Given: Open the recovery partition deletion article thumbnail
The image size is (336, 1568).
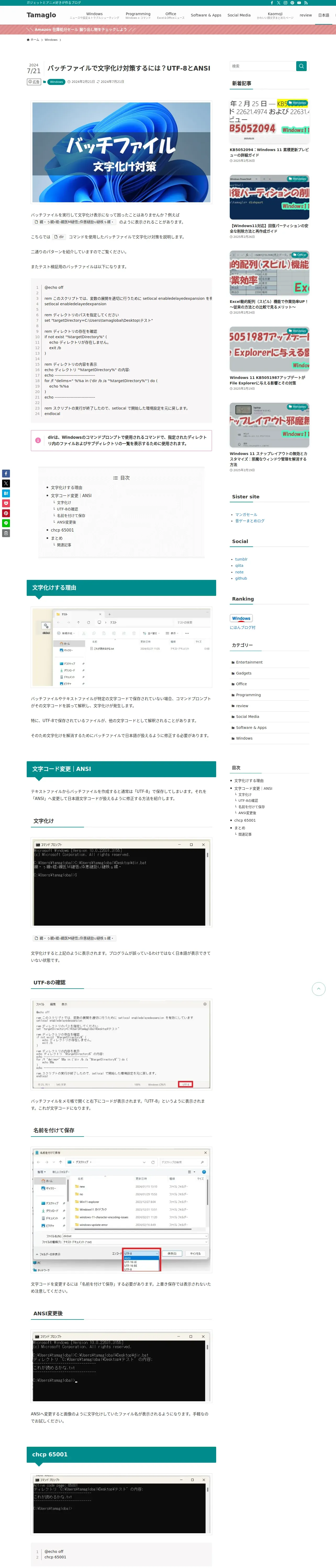Looking at the screenshot, I should coord(269,197).
